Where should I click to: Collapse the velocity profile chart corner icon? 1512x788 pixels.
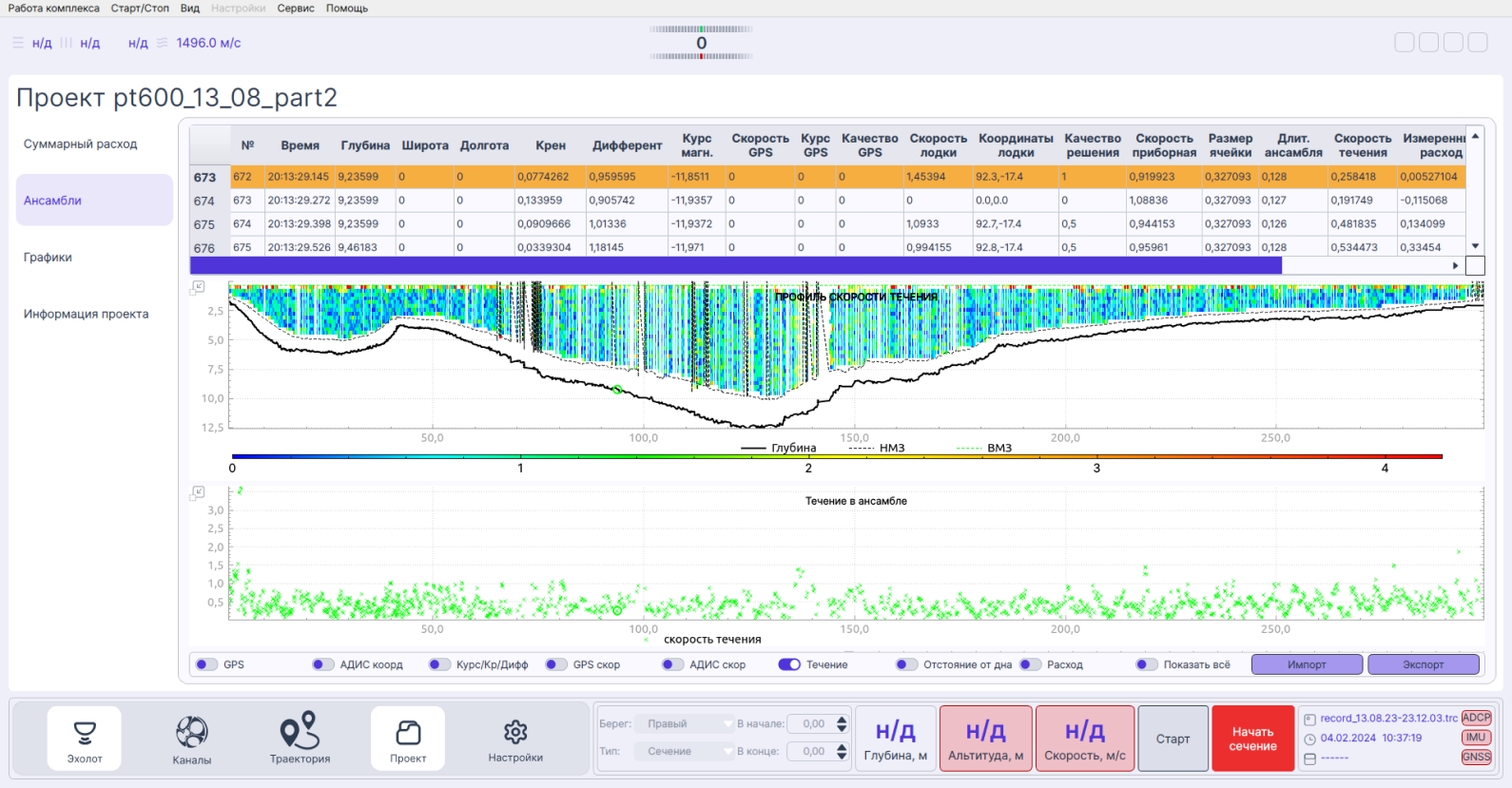(198, 286)
